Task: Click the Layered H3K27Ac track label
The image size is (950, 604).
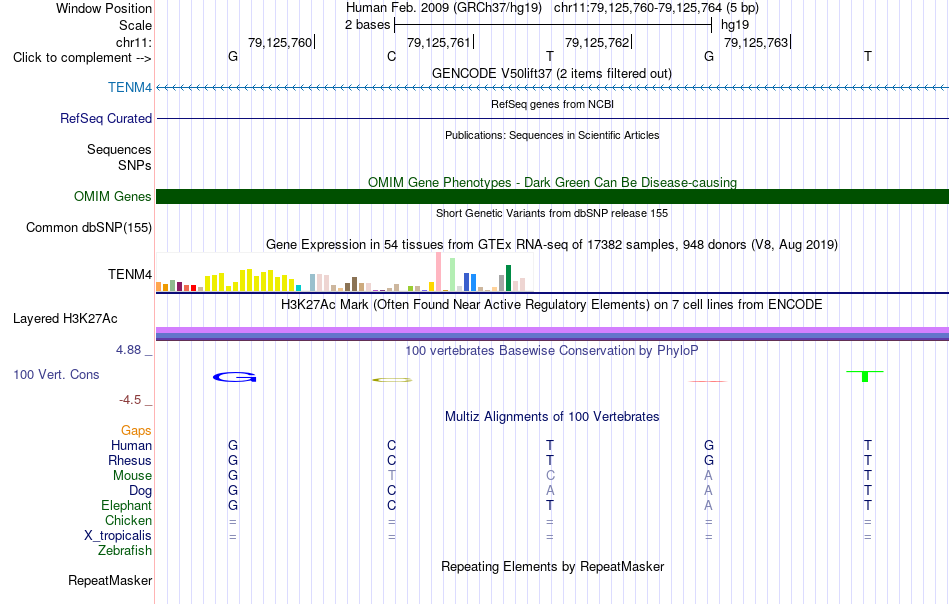Action: (x=65, y=318)
